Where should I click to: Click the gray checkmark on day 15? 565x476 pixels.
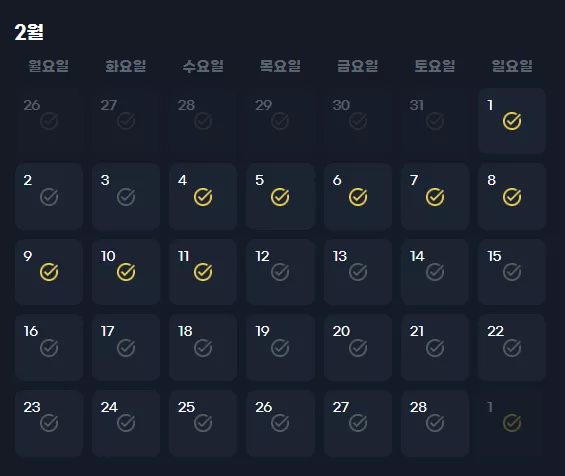[512, 272]
